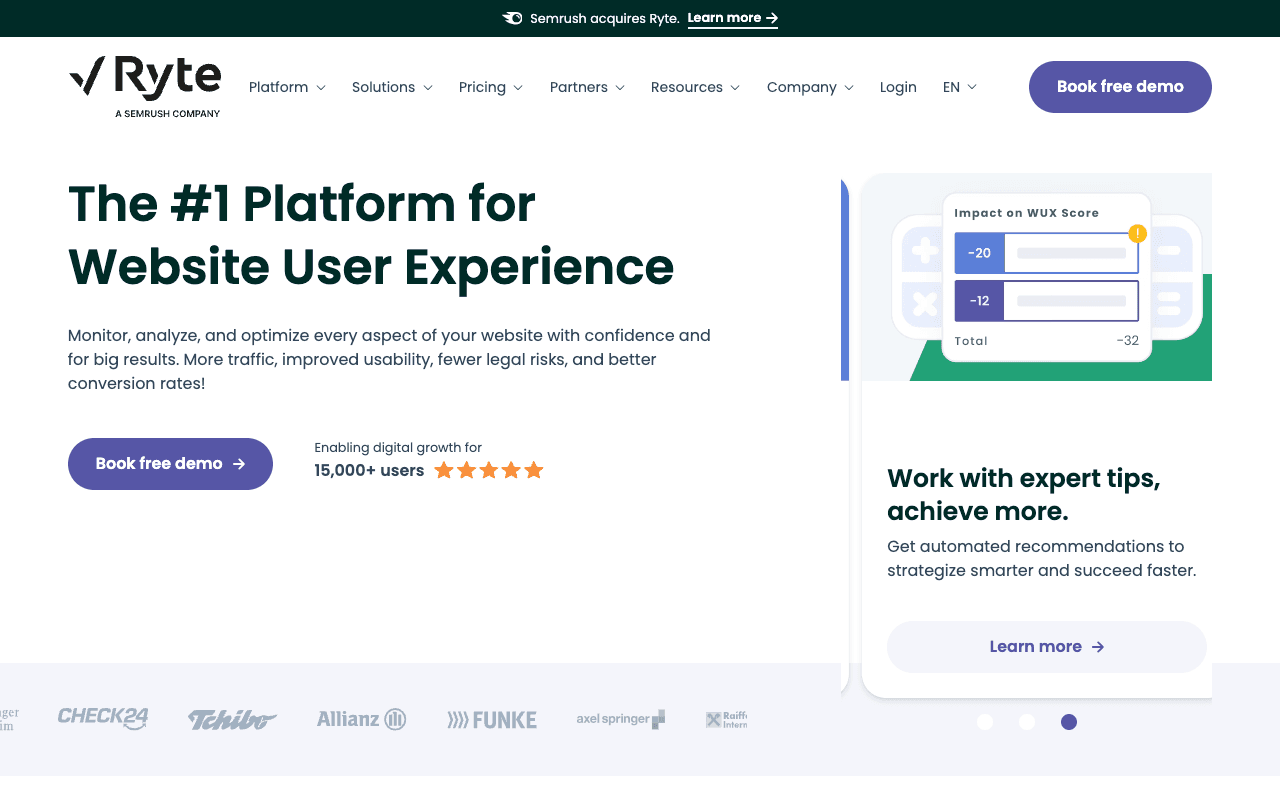Image resolution: width=1280 pixels, height=800 pixels.
Task: Select the third active carousel dot
Action: click(x=1069, y=722)
